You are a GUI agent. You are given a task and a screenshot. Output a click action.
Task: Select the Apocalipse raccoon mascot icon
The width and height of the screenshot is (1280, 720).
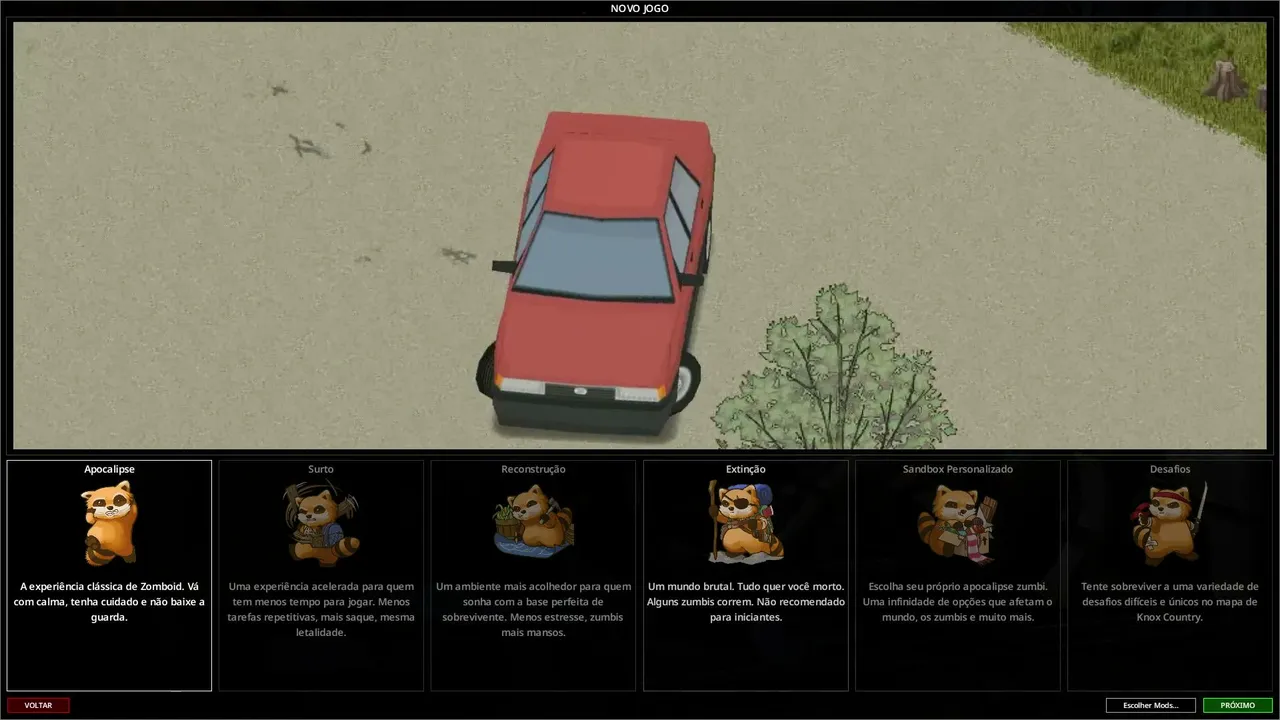[109, 522]
